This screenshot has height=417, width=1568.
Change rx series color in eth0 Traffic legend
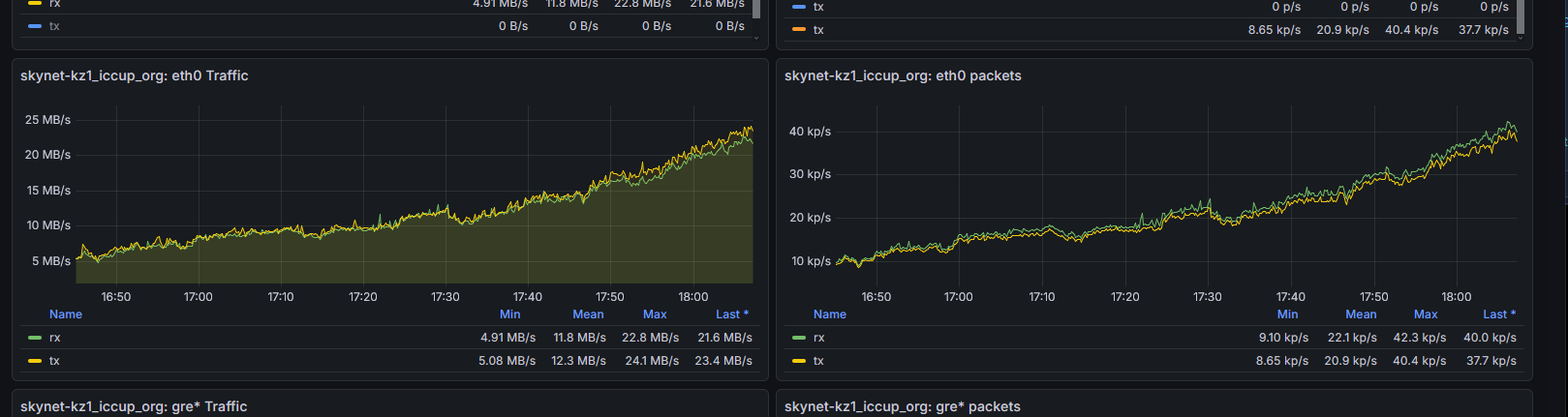pyautogui.click(x=35, y=338)
